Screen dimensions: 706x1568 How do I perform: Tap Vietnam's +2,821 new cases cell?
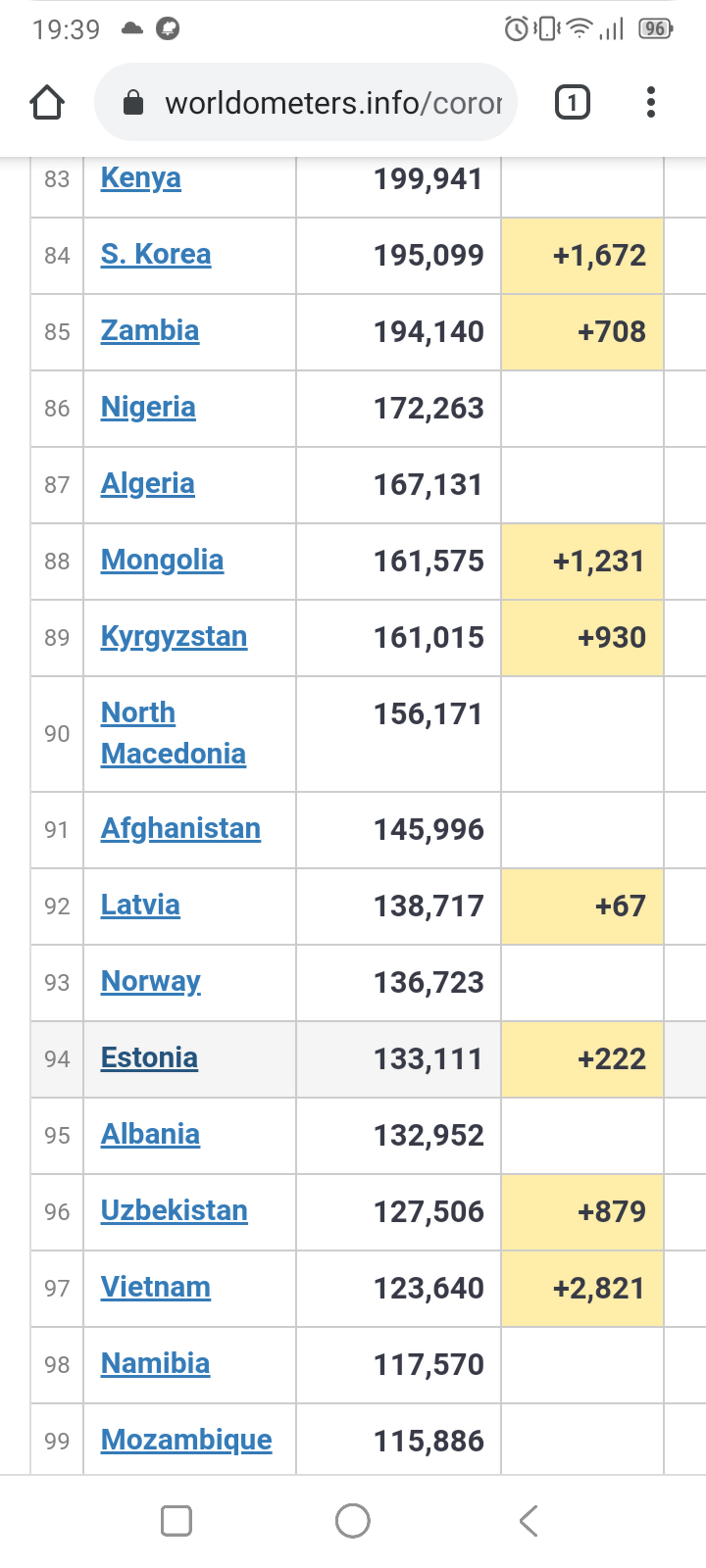(x=582, y=1288)
